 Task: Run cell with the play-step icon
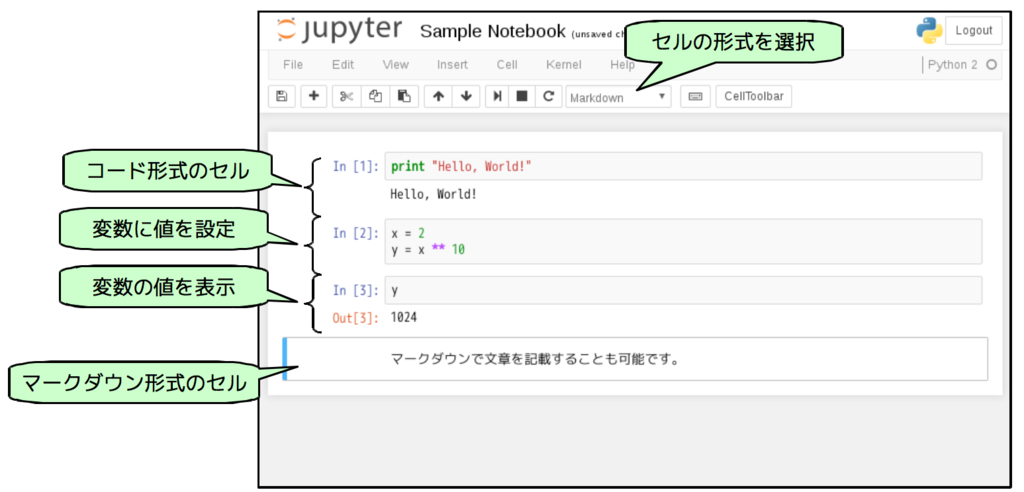pyautogui.click(x=498, y=97)
